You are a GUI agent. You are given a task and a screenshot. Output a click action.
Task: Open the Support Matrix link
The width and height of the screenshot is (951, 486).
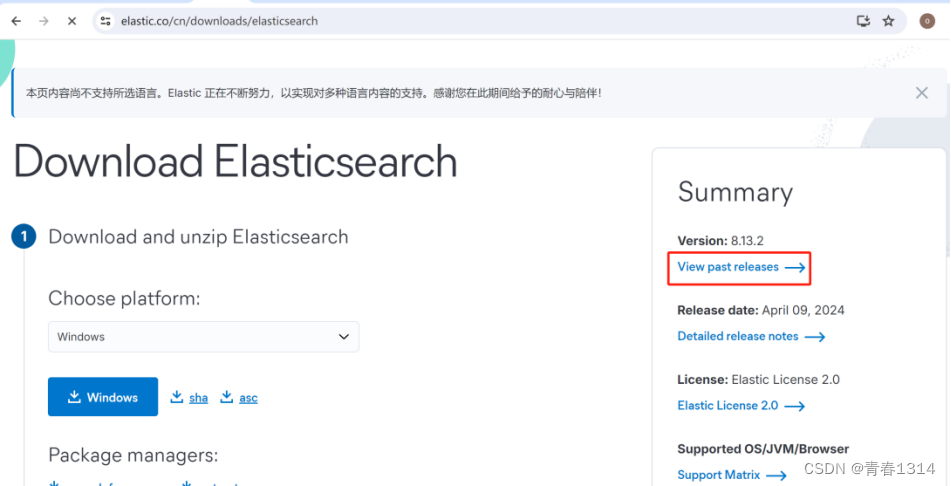click(732, 474)
